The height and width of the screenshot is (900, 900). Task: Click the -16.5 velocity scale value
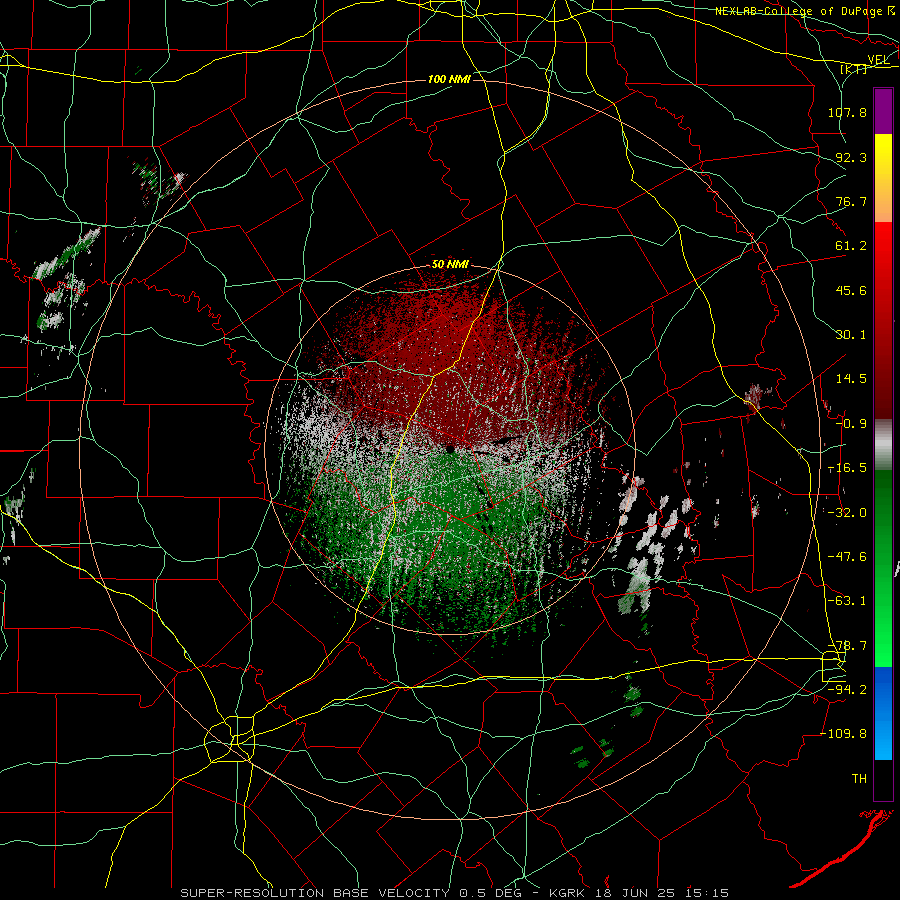point(847,468)
